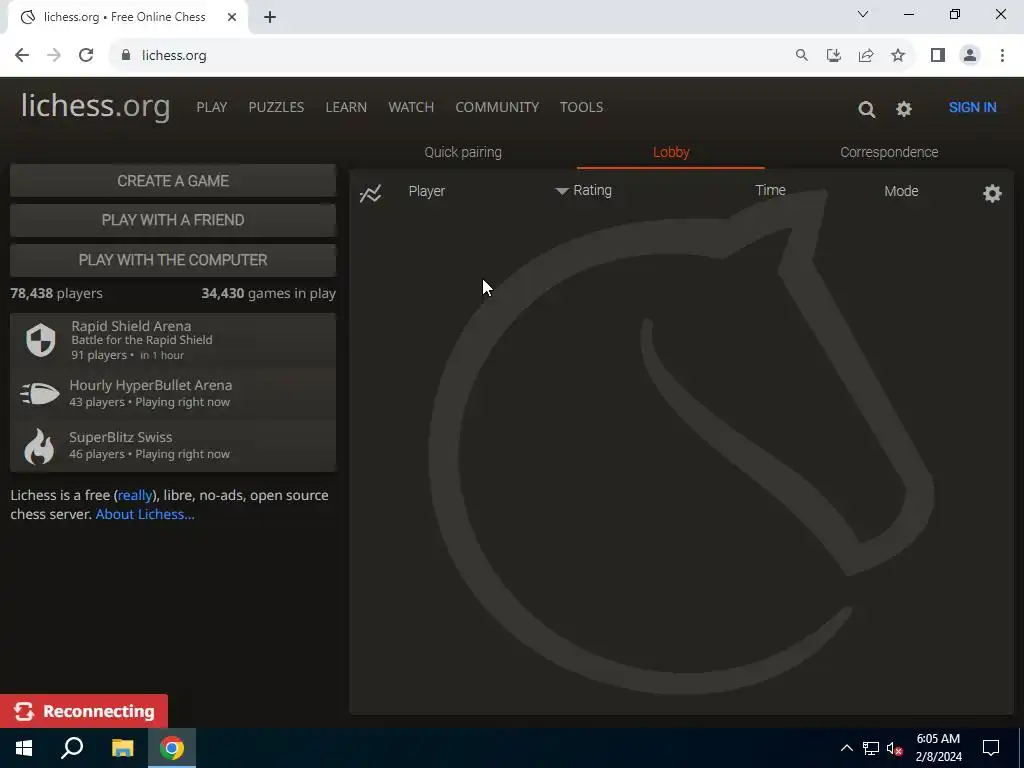Click PLAY WITH A FRIEND button
Screen dimensions: 1024x768
click(173, 220)
